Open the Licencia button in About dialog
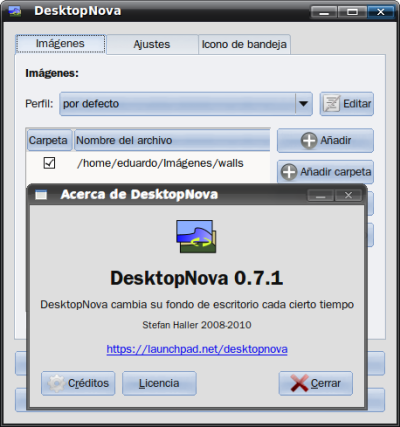This screenshot has width=400, height=427. pos(159,383)
